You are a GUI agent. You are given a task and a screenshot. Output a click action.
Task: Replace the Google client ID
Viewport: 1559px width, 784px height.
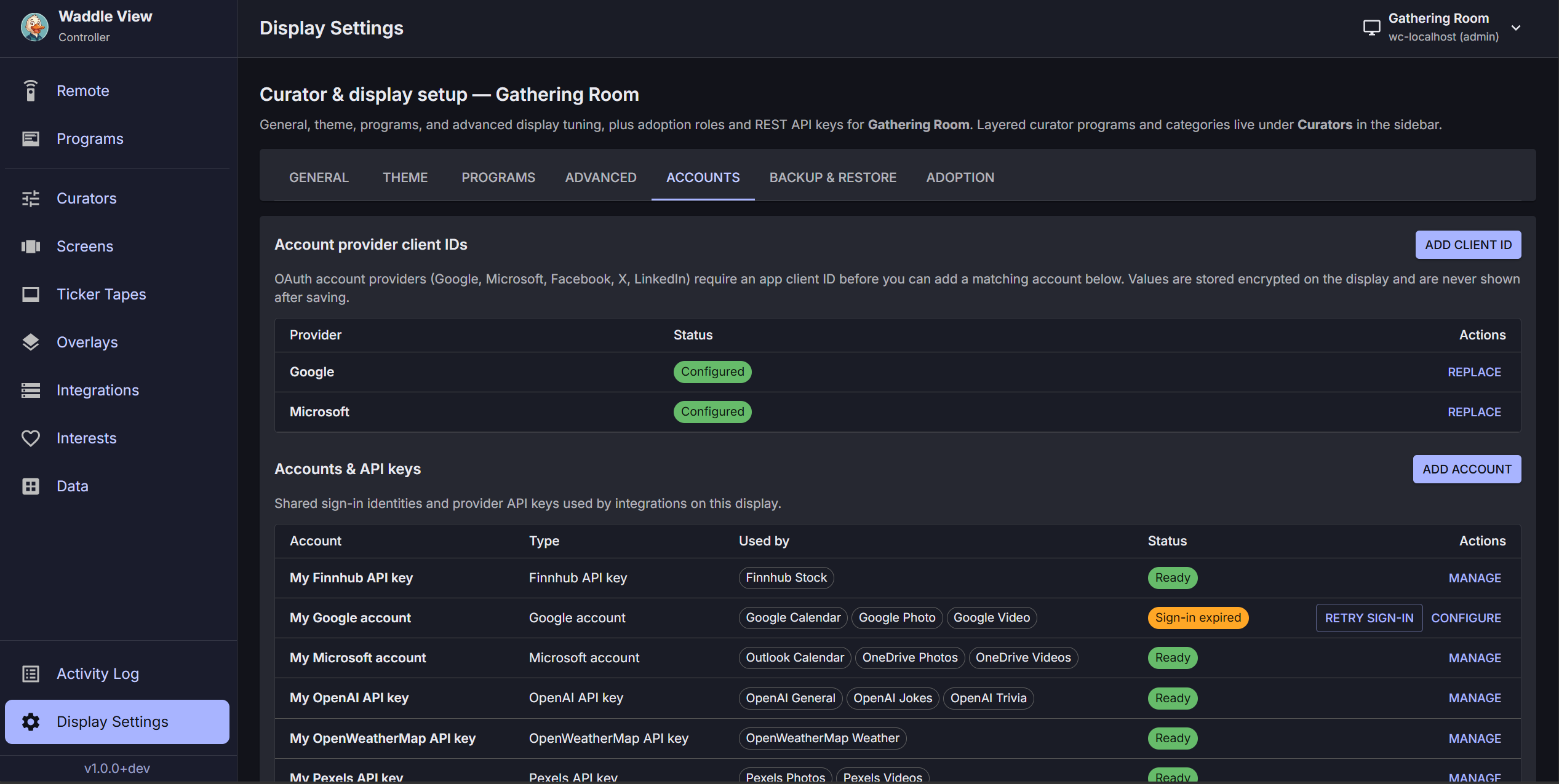pyautogui.click(x=1474, y=372)
